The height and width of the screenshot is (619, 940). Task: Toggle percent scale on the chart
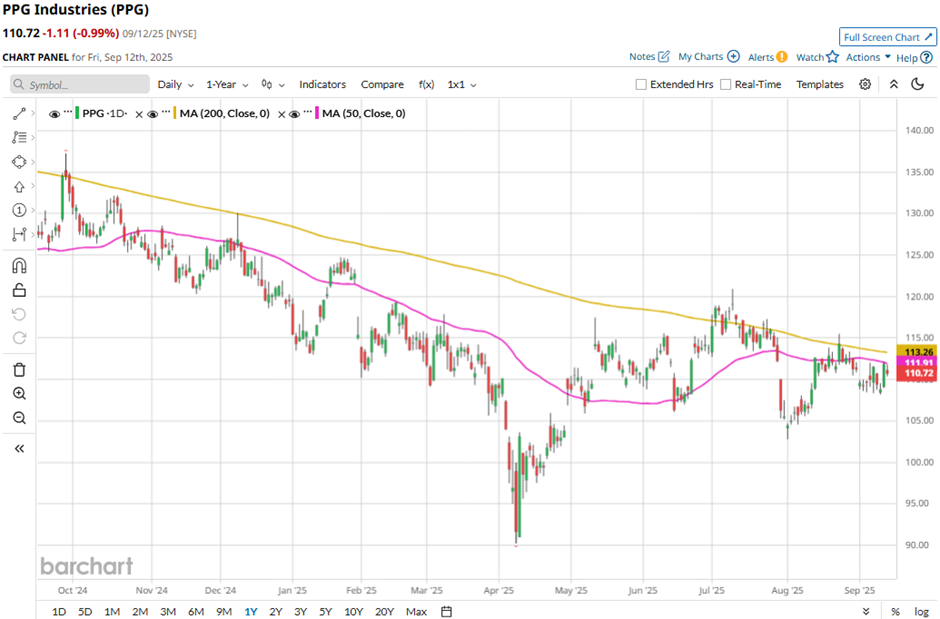click(x=895, y=611)
